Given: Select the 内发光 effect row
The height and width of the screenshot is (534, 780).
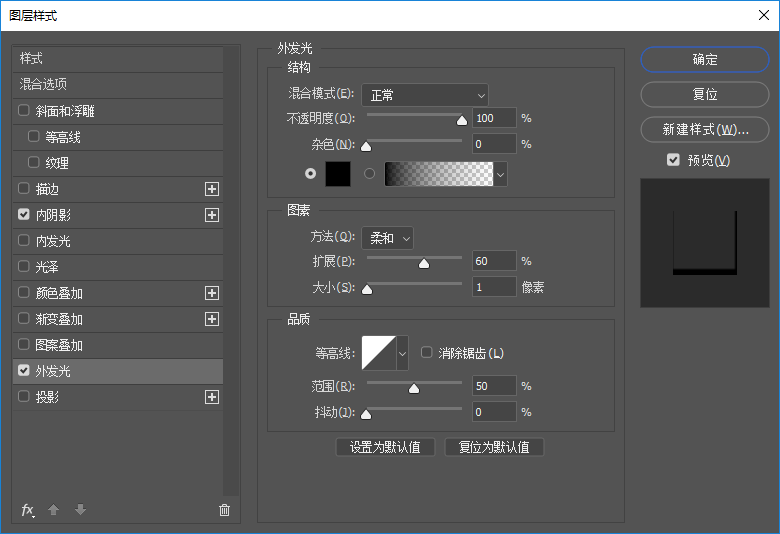Looking at the screenshot, I should tap(118, 241).
